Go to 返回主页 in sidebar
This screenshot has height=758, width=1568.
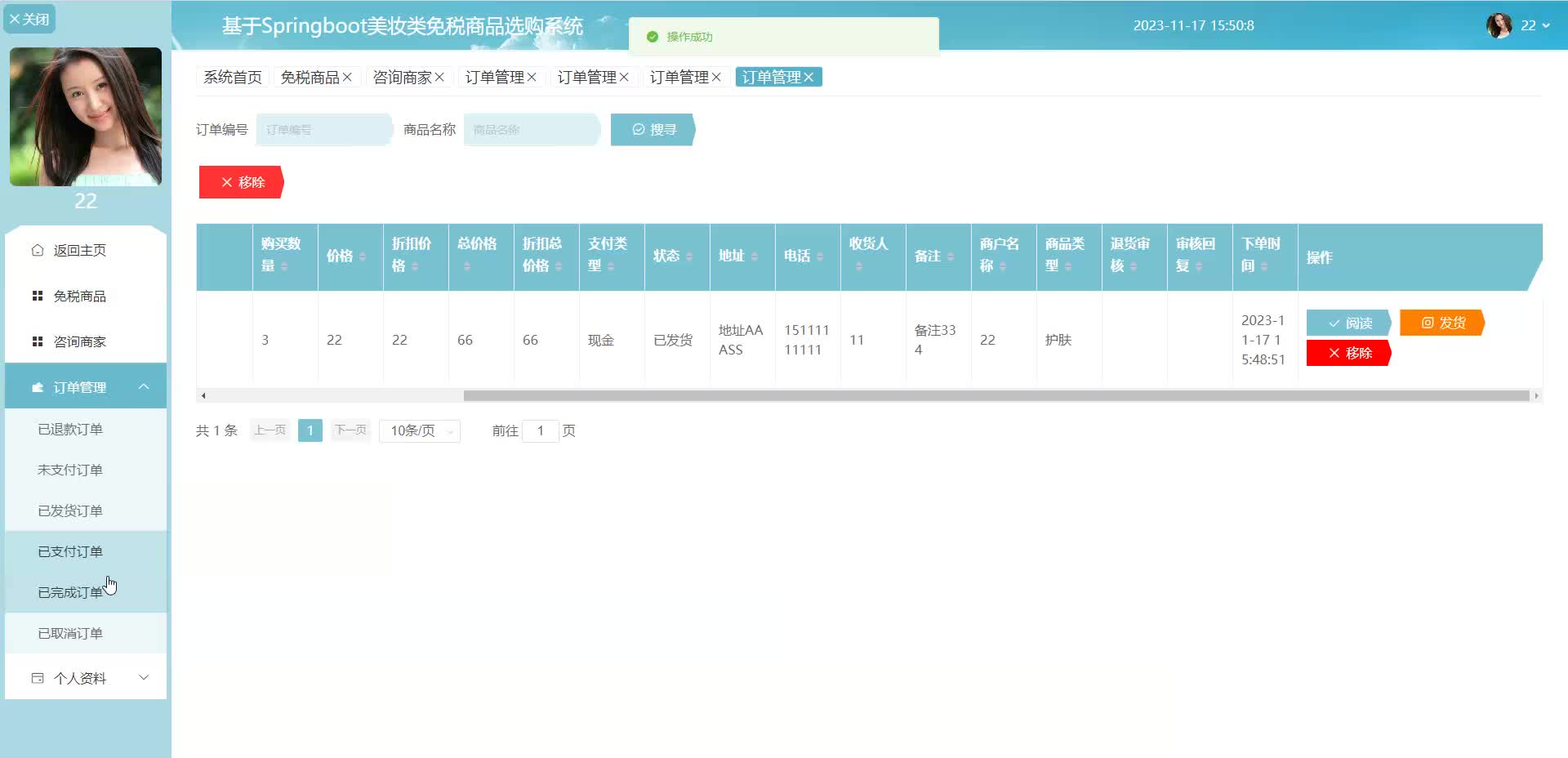[x=86, y=250]
